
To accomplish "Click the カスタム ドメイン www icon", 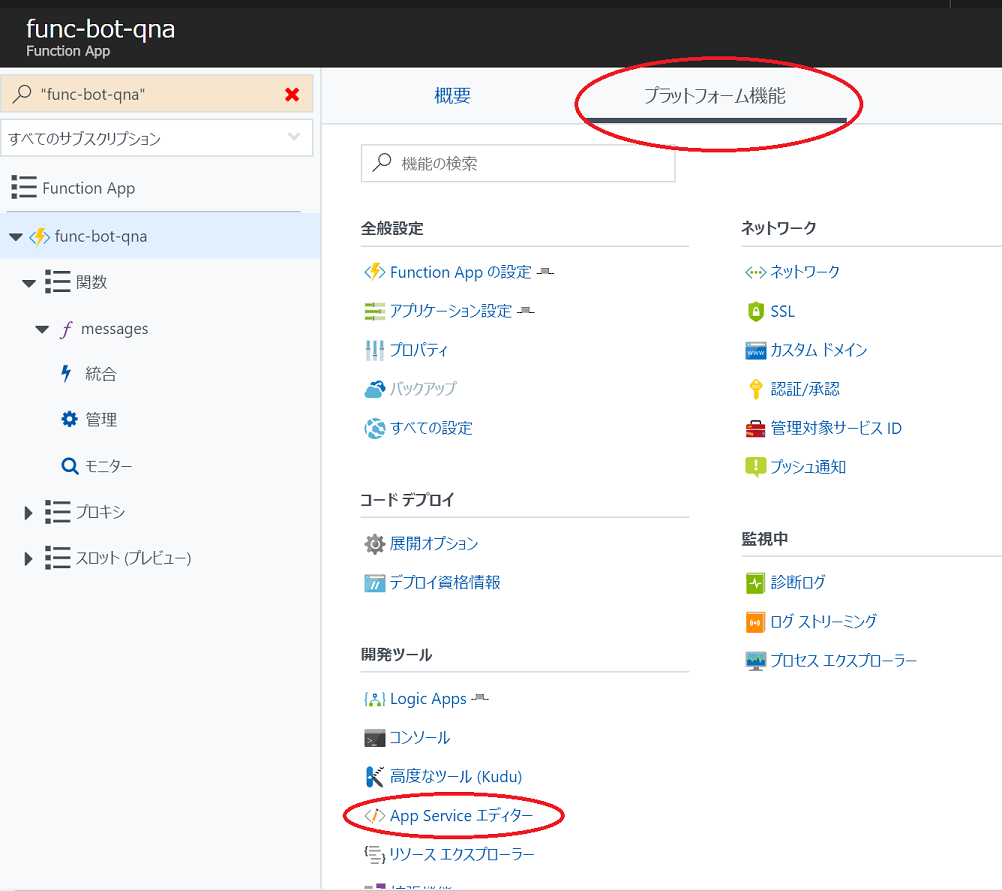I will 755,350.
